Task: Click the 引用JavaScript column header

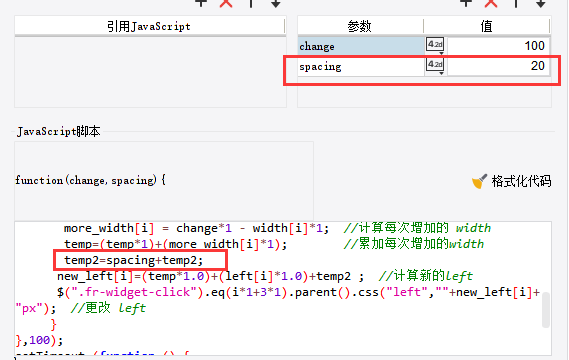Action: coord(150,26)
